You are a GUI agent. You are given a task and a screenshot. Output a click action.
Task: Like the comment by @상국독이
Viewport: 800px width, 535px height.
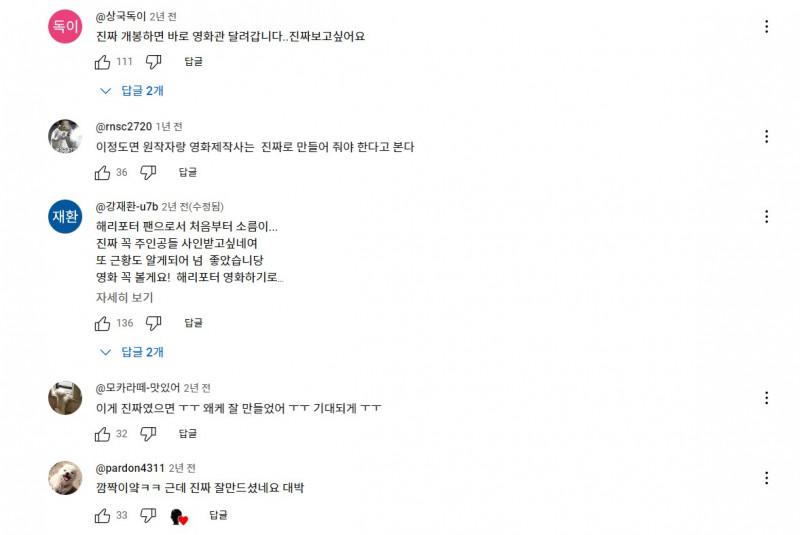103,62
